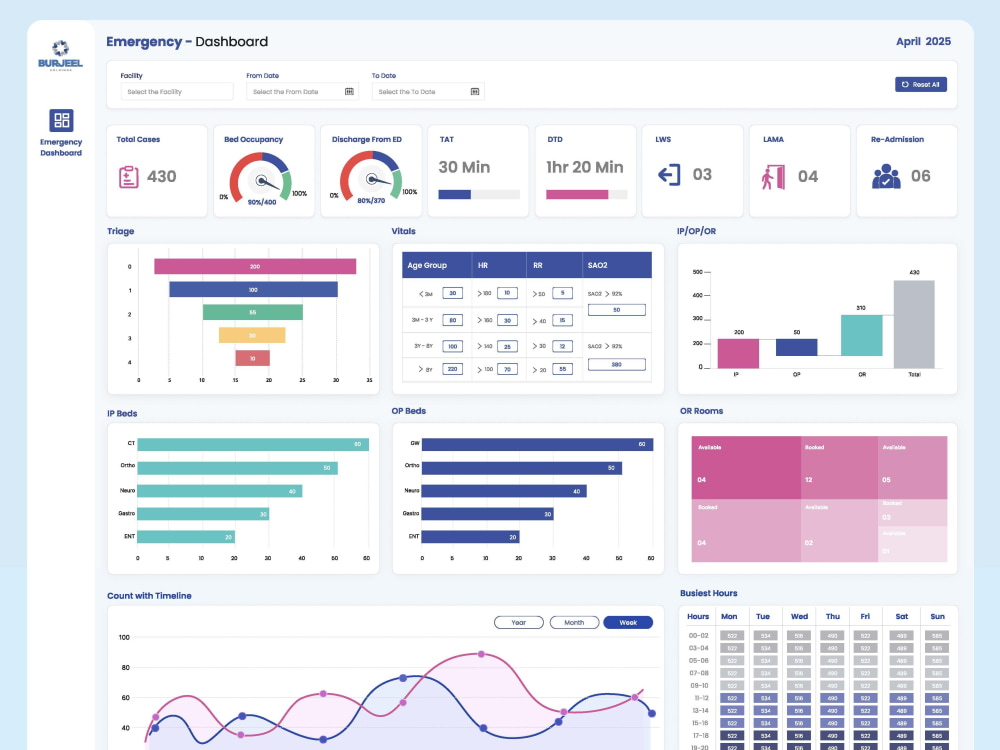The width and height of the screenshot is (1000, 750).
Task: Open calendar icon in From Date field
Action: 349,91
